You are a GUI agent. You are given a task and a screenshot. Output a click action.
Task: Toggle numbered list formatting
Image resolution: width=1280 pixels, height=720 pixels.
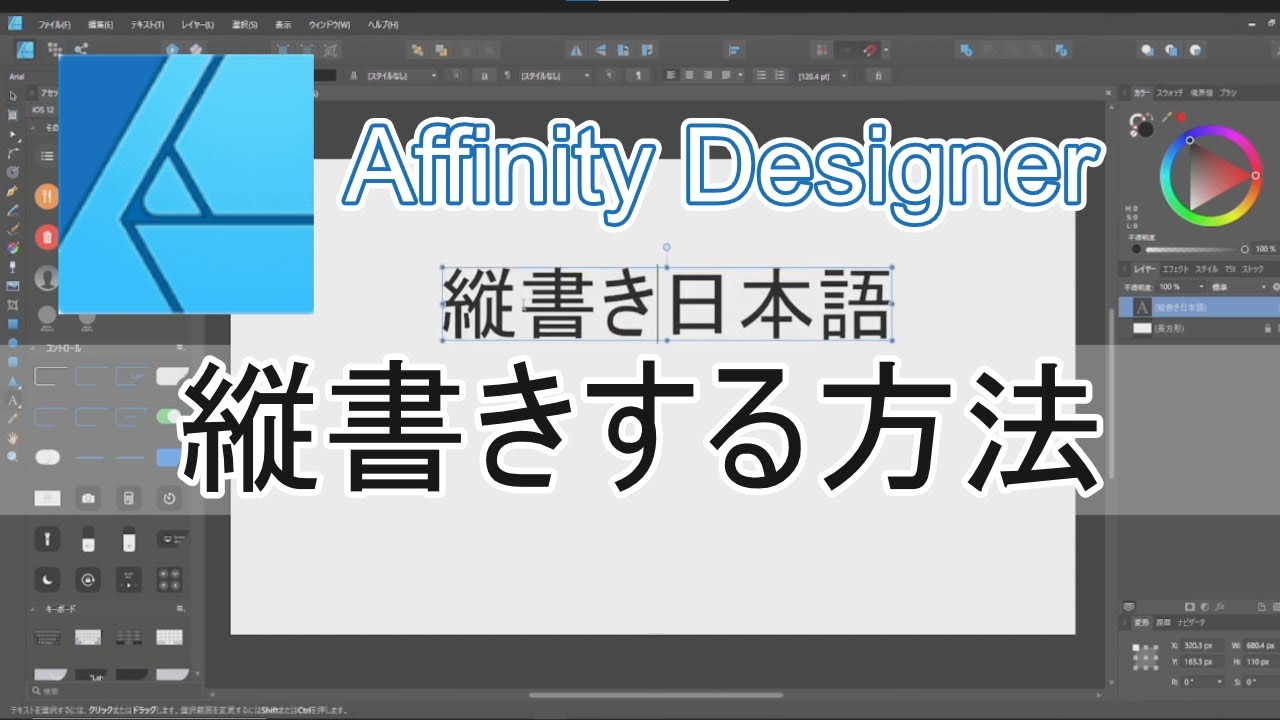[x=778, y=75]
